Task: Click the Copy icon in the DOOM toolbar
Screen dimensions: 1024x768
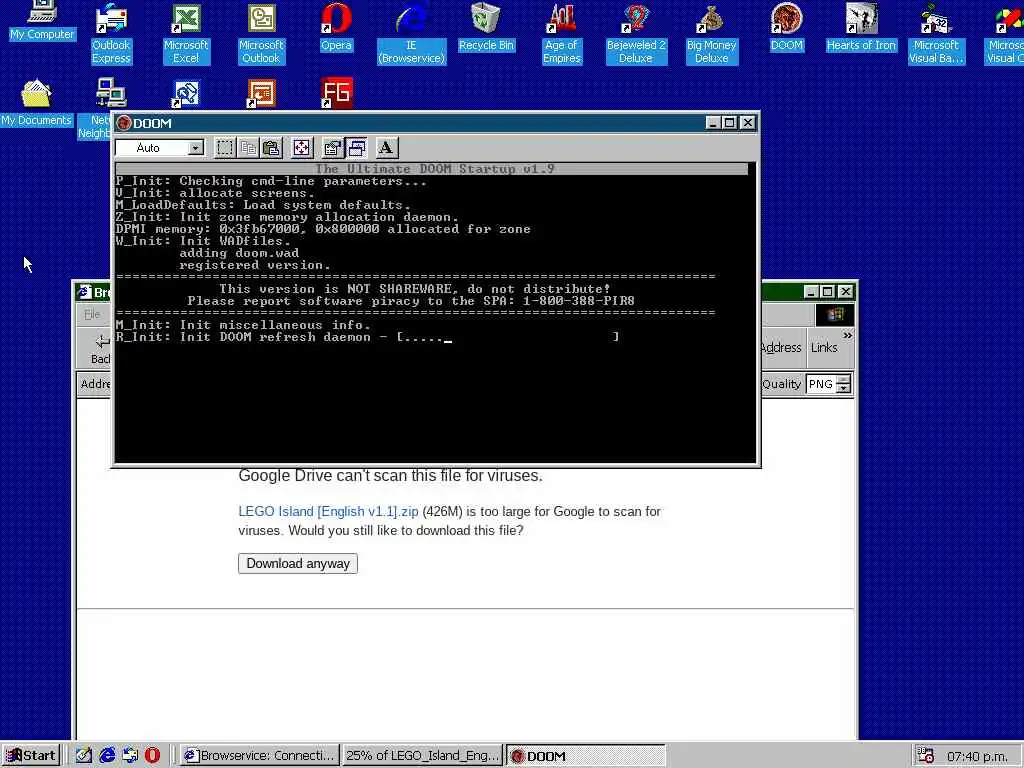Action: click(248, 148)
